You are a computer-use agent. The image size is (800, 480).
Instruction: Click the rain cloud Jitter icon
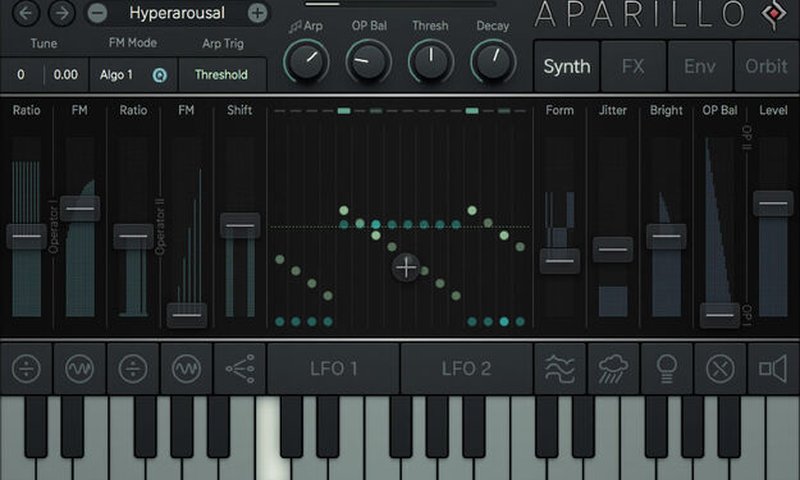coord(613,369)
